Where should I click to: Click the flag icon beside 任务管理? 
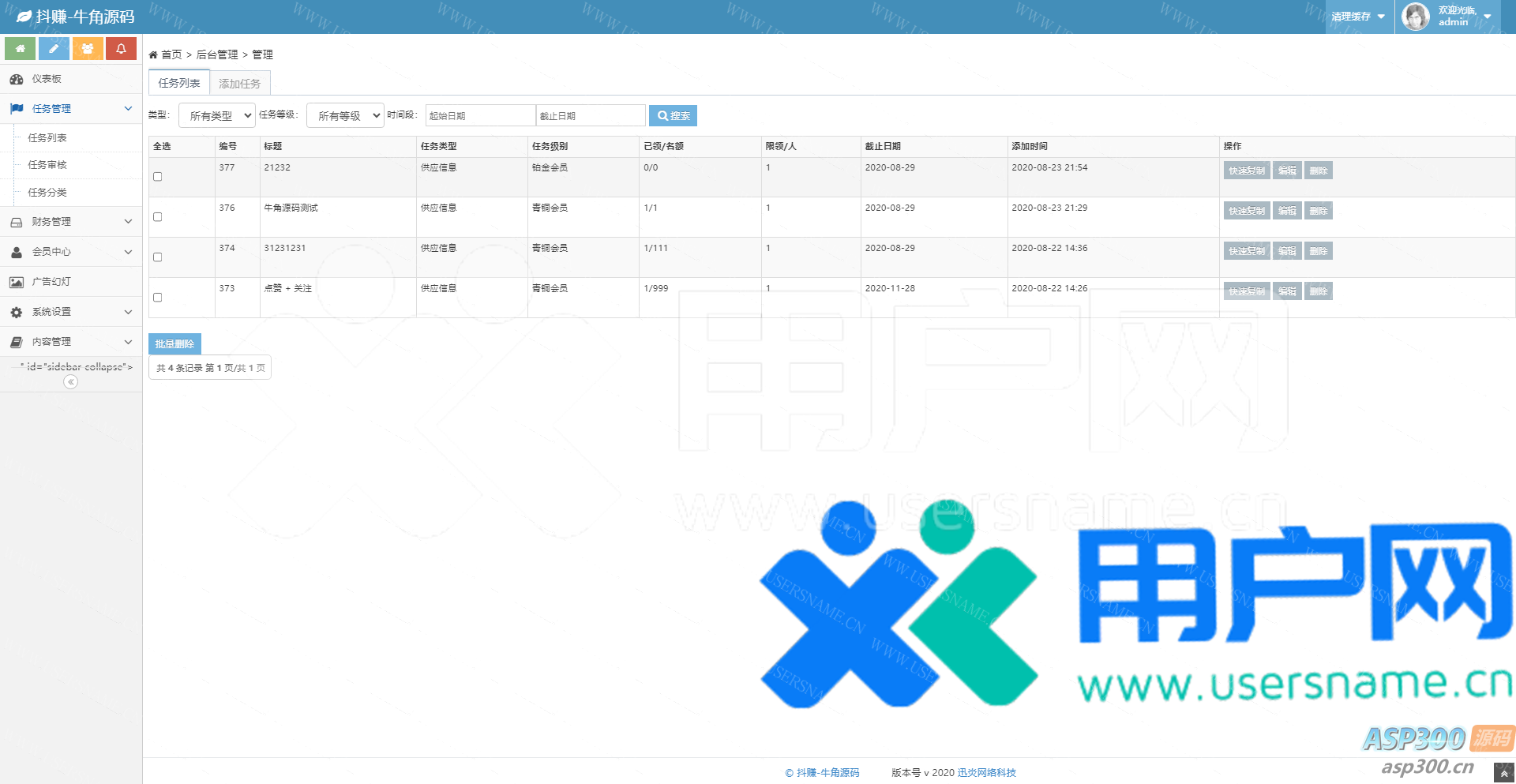click(x=17, y=109)
